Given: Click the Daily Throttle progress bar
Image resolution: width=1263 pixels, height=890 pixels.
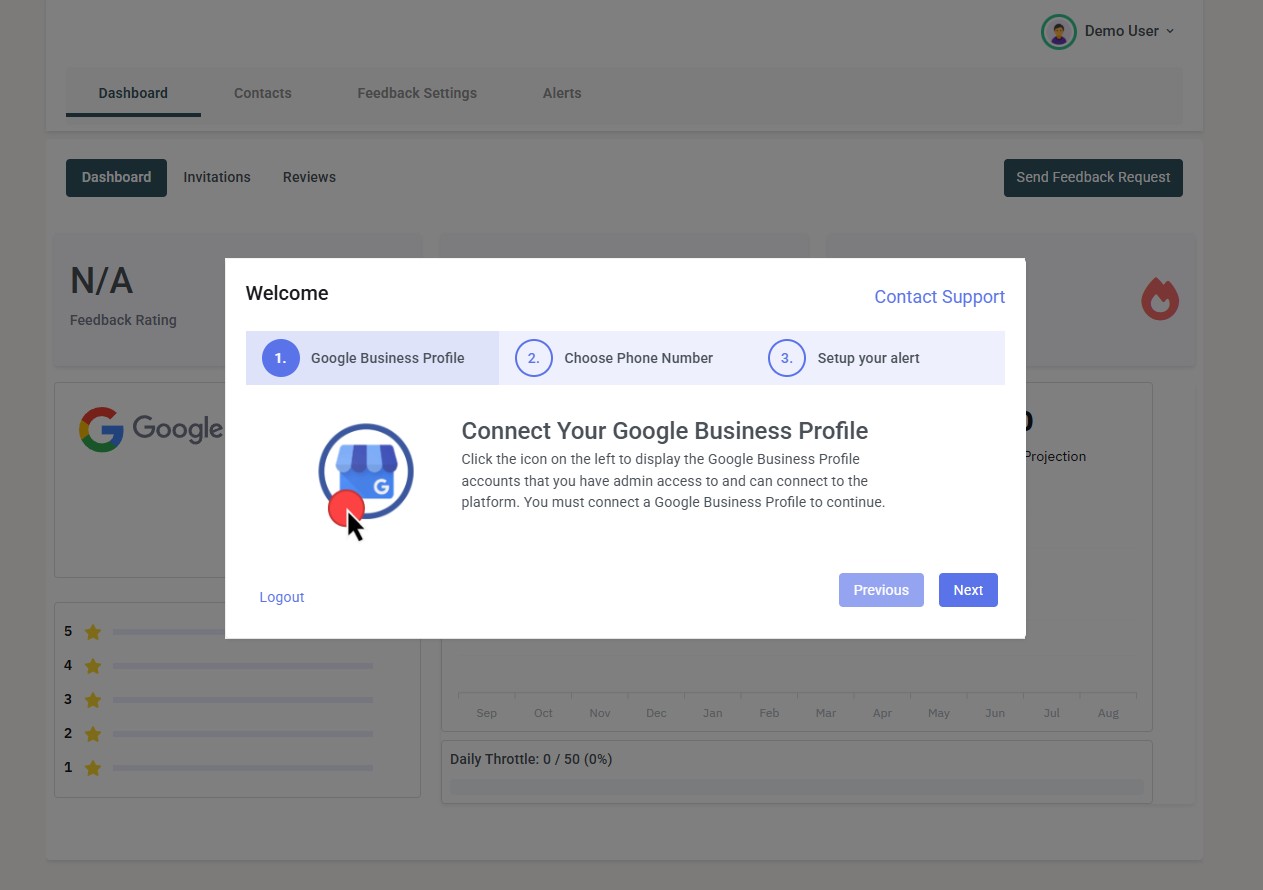Looking at the screenshot, I should click(797, 787).
